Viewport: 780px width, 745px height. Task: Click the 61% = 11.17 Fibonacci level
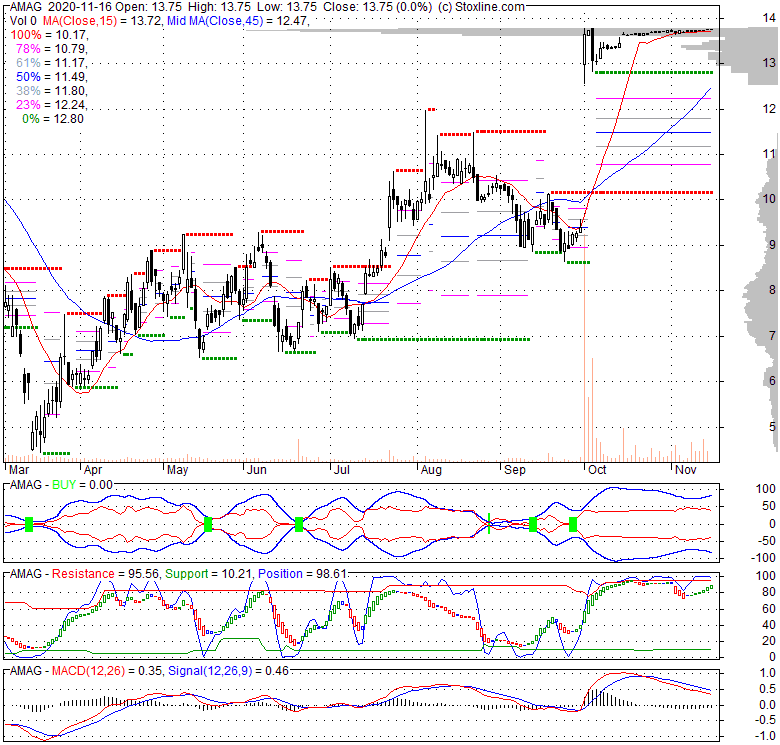(x=52, y=63)
